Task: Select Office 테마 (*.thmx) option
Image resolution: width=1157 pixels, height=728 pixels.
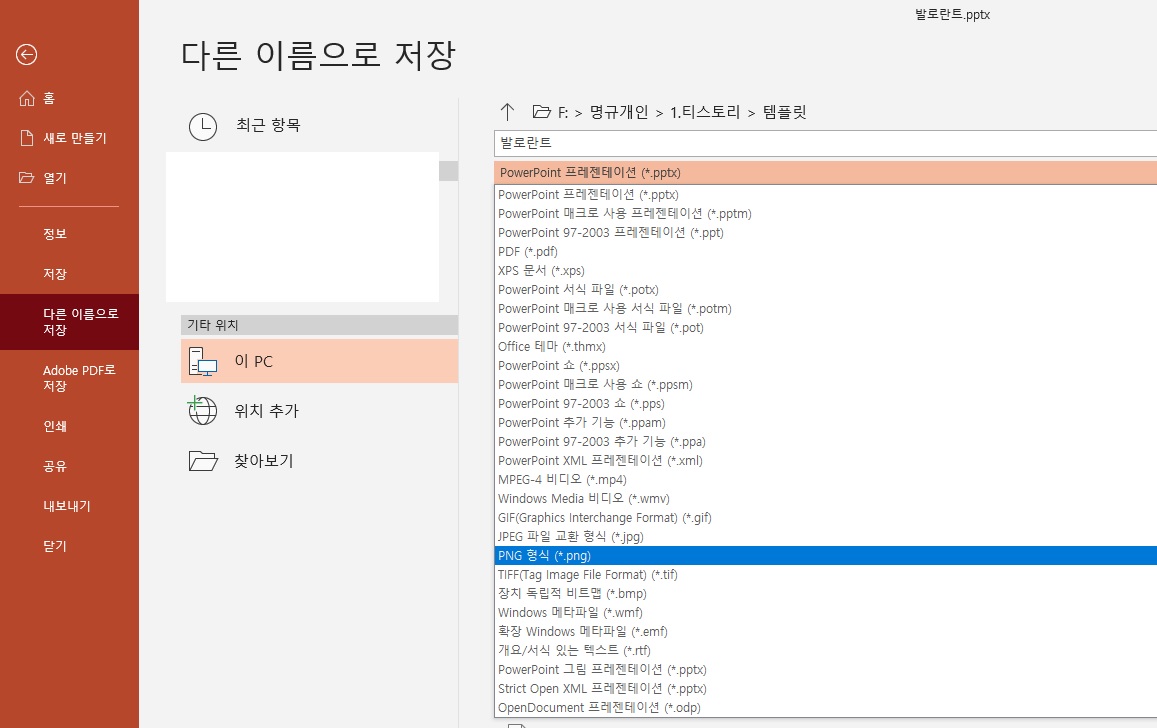Action: point(826,347)
